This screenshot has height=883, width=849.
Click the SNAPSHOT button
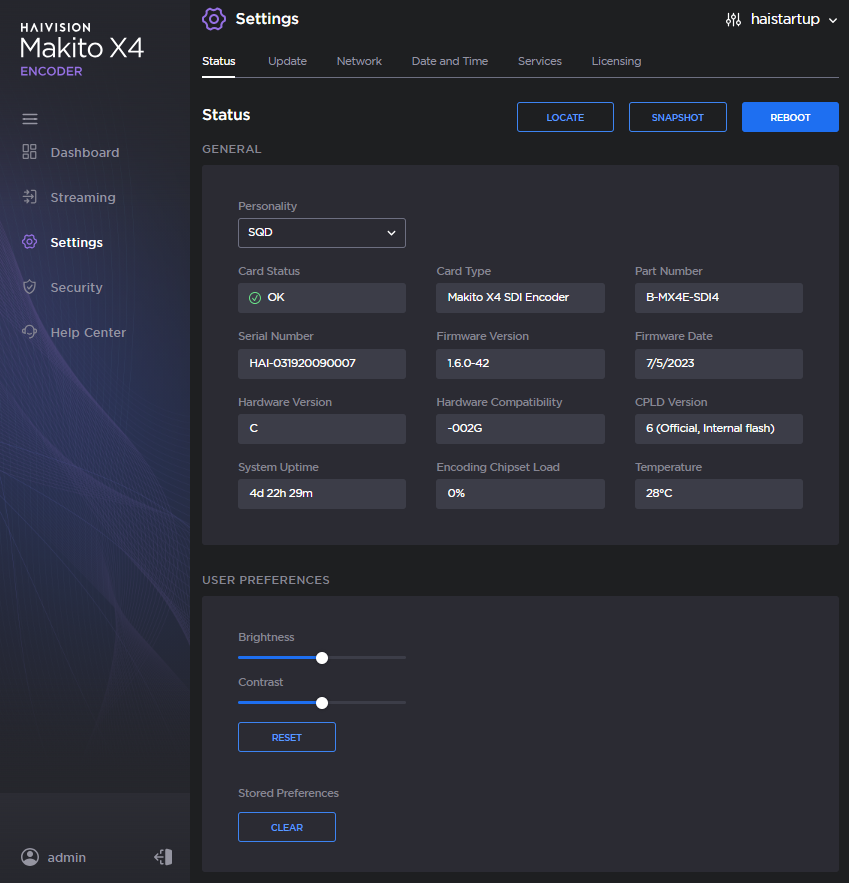pyautogui.click(x=677, y=117)
